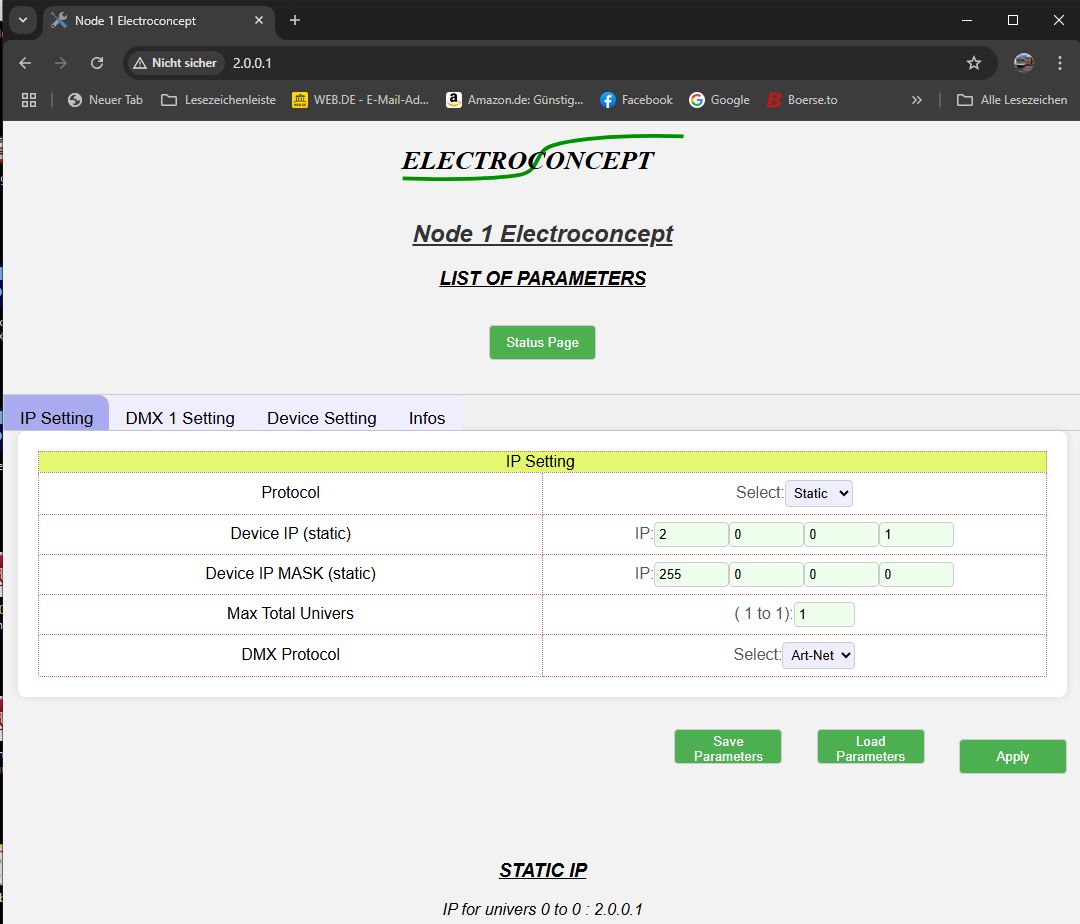The image size is (1080, 924).
Task: Click the last Device IP field containing 1
Action: [916, 534]
